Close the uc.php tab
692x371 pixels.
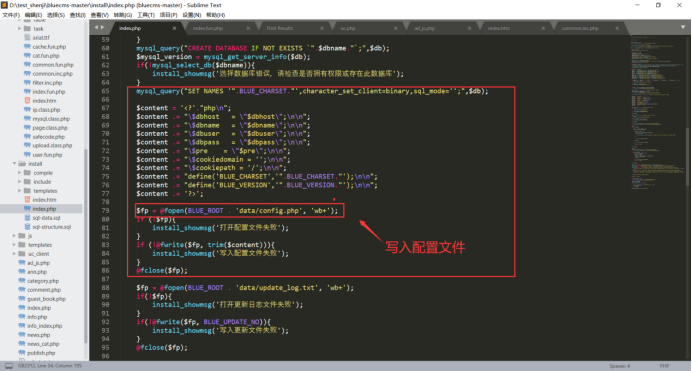tap(395, 28)
